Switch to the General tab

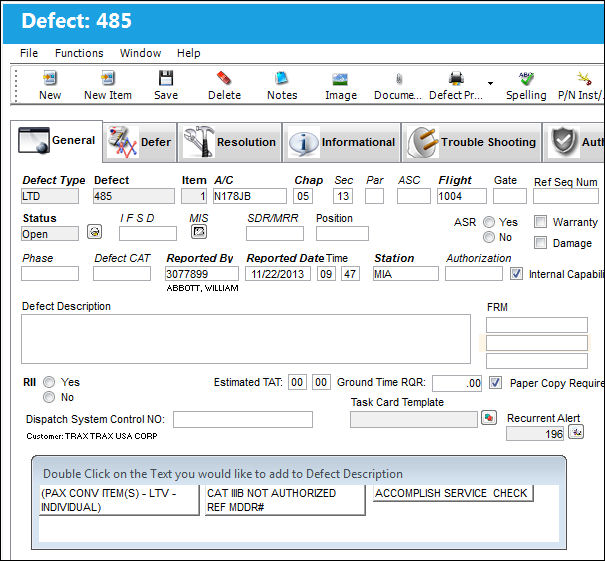tap(56, 140)
